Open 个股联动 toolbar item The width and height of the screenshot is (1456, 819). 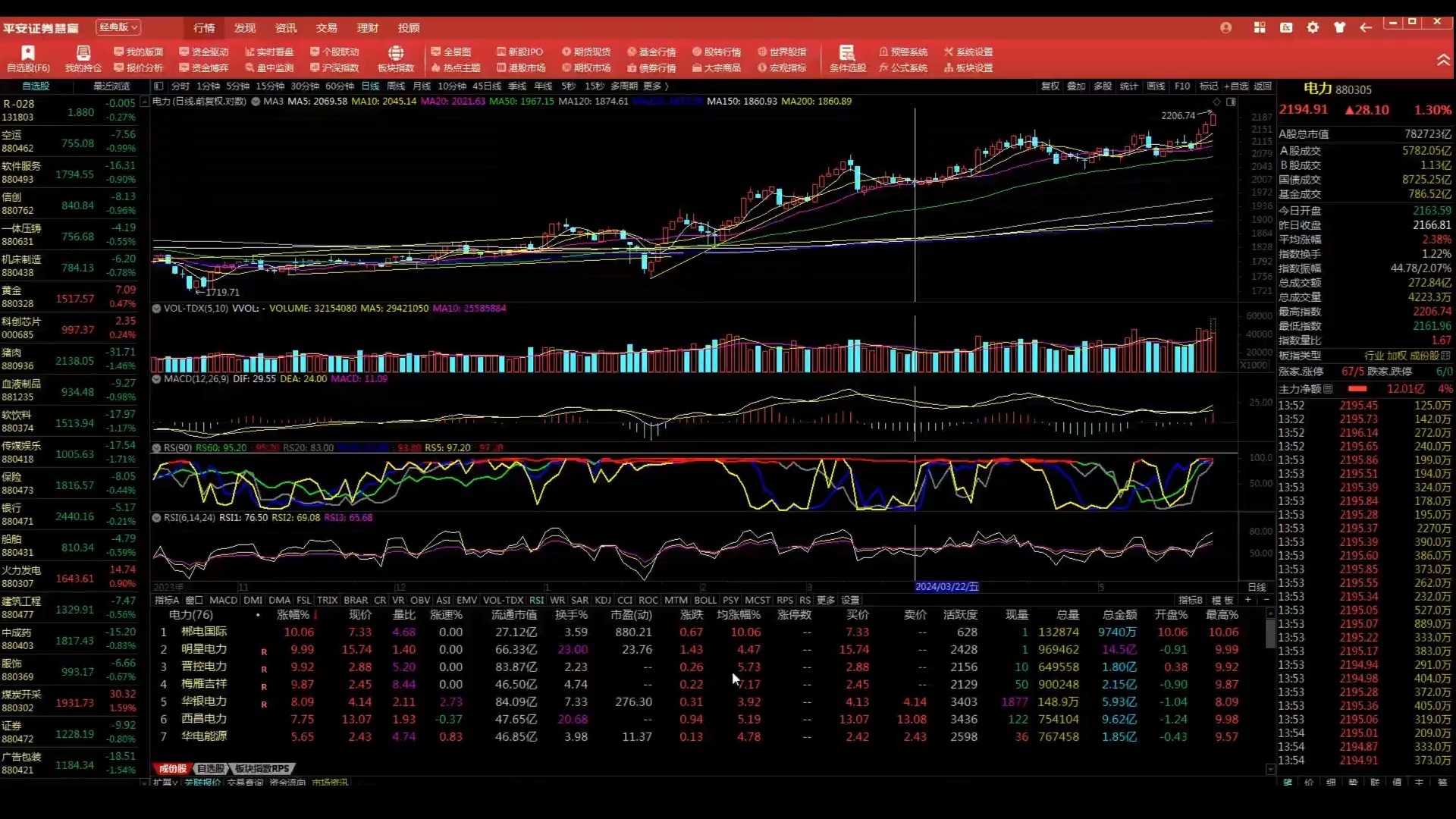point(334,52)
